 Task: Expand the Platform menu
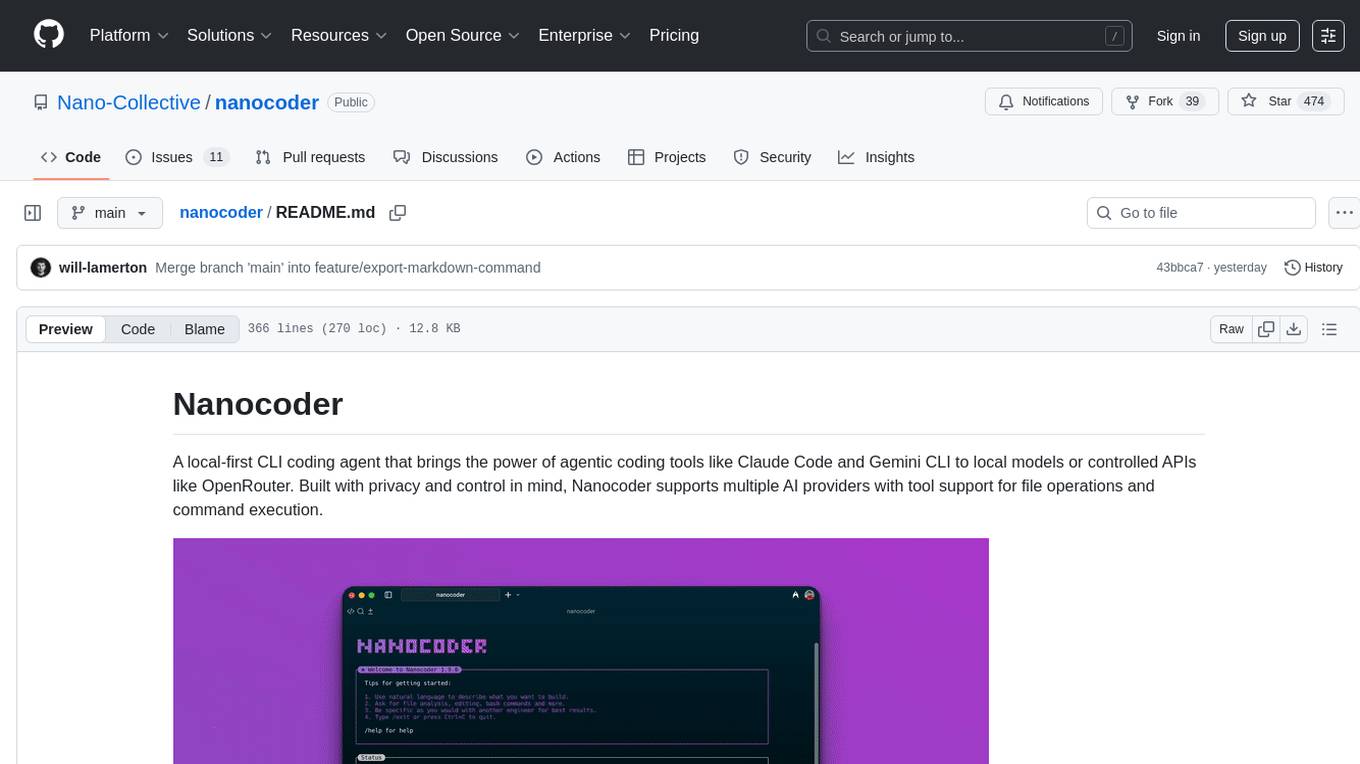click(x=129, y=35)
